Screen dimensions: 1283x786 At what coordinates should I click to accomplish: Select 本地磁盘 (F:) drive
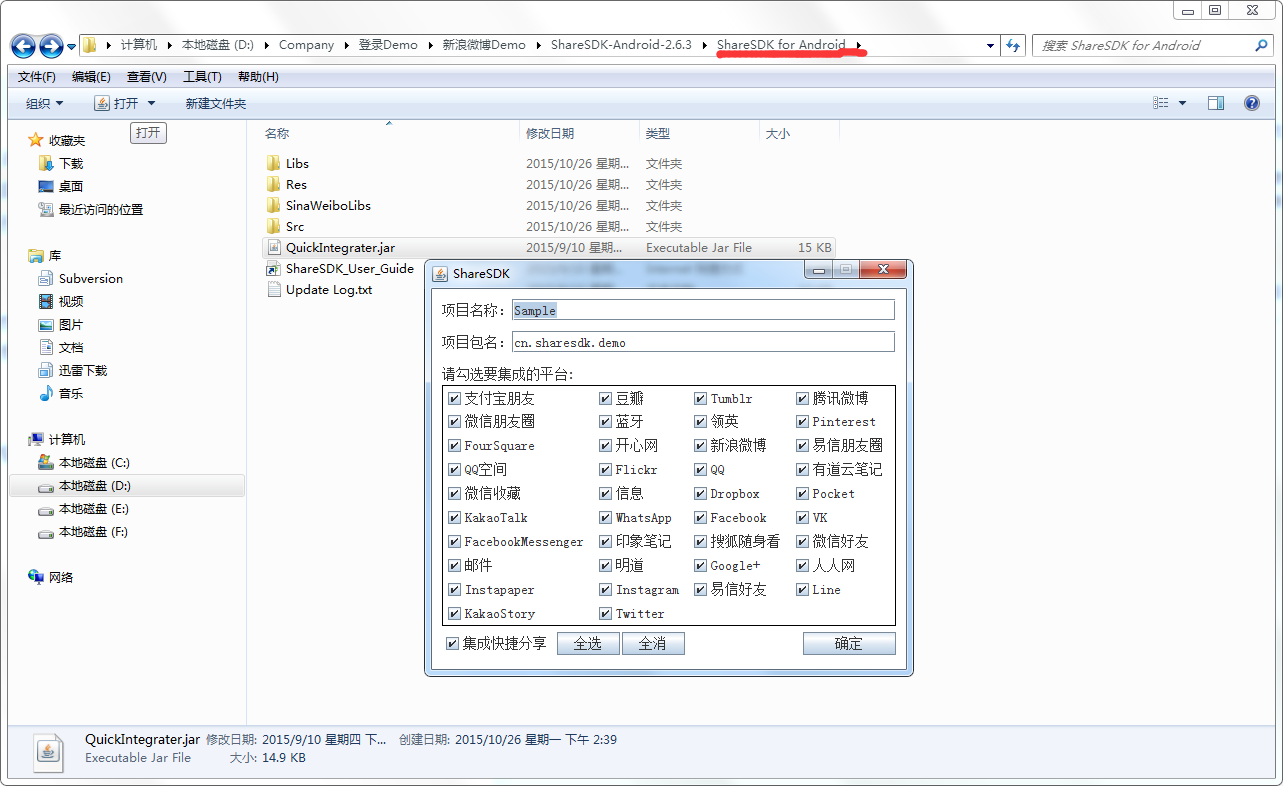pos(83,531)
